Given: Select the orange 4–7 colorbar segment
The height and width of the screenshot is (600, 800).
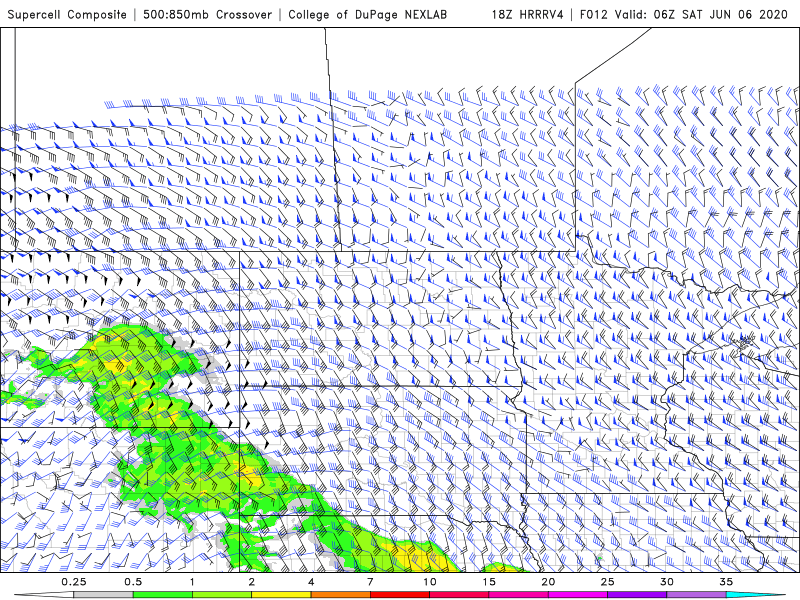Looking at the screenshot, I should click(340, 595).
